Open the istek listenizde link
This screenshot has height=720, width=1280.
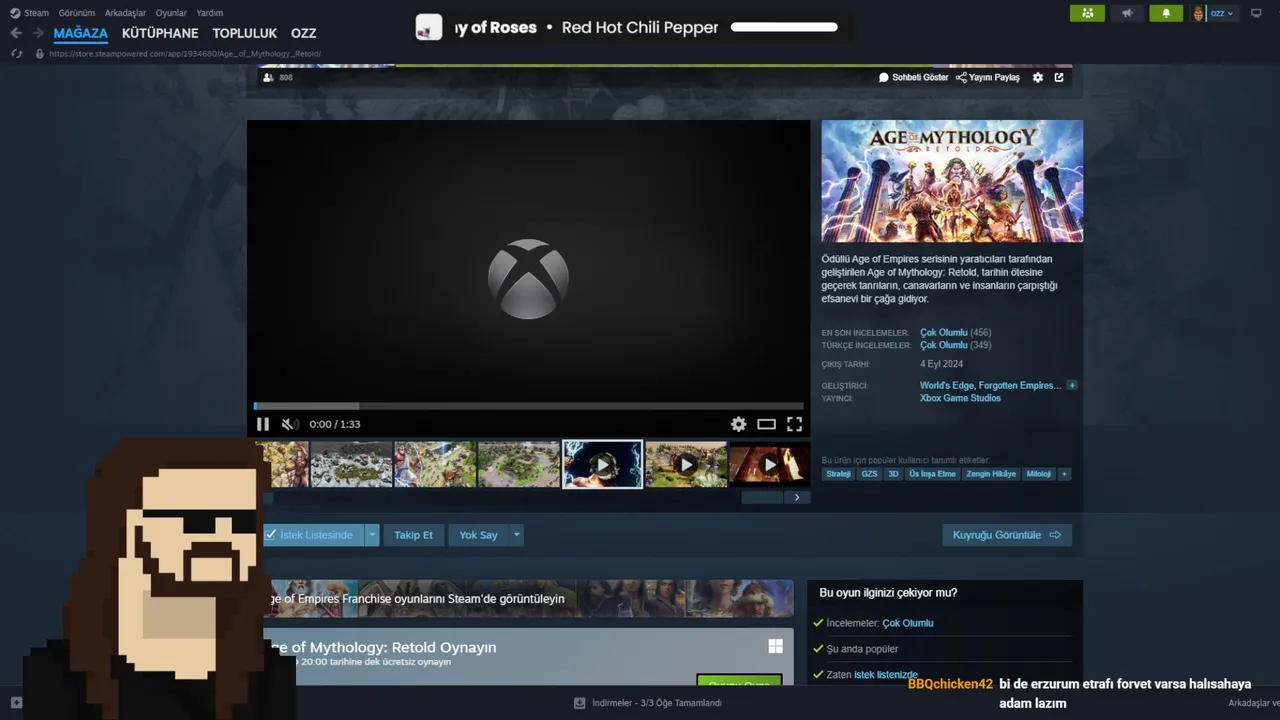click(x=886, y=675)
